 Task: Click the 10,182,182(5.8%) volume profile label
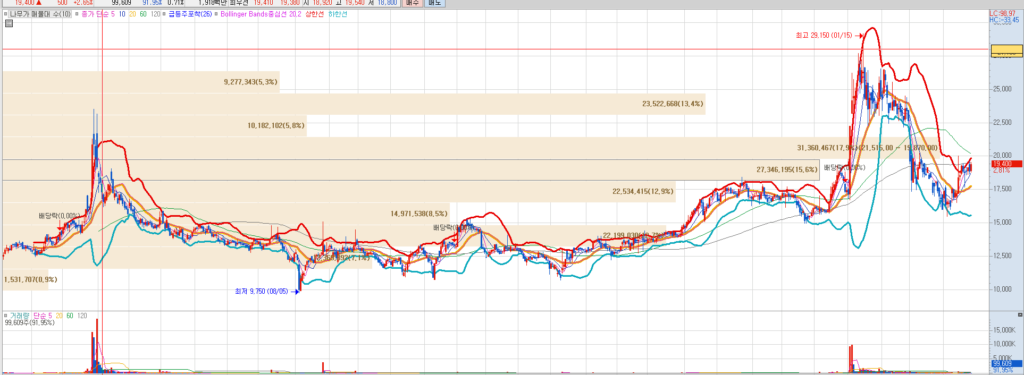coord(276,125)
